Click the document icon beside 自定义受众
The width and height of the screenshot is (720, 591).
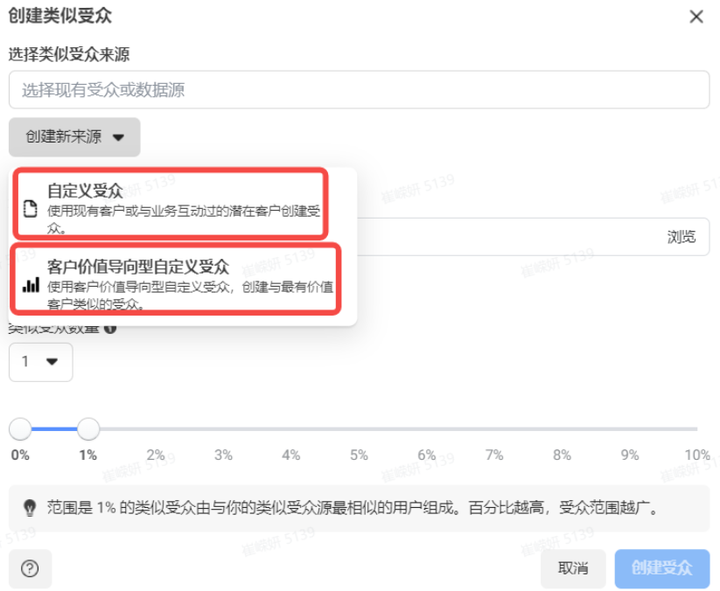point(31,208)
